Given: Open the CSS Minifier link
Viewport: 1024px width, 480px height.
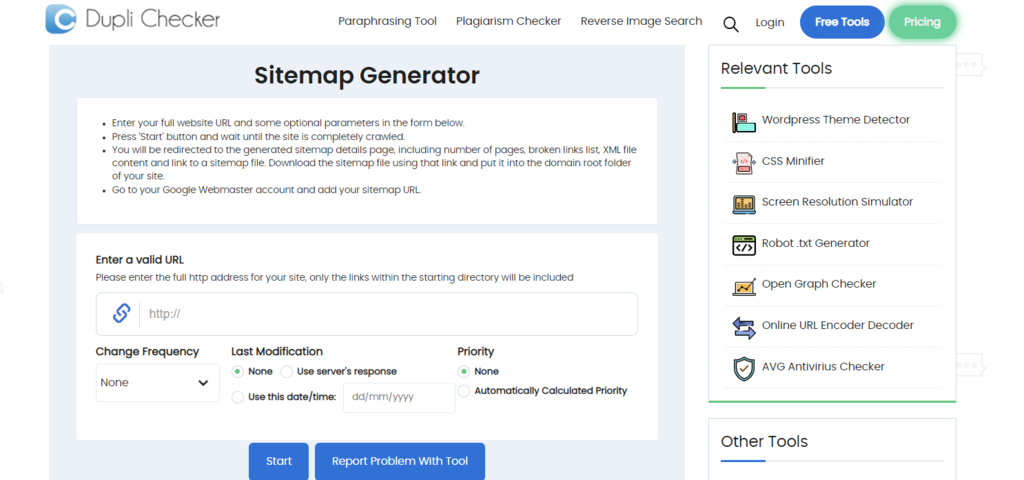Looking at the screenshot, I should (793, 161).
